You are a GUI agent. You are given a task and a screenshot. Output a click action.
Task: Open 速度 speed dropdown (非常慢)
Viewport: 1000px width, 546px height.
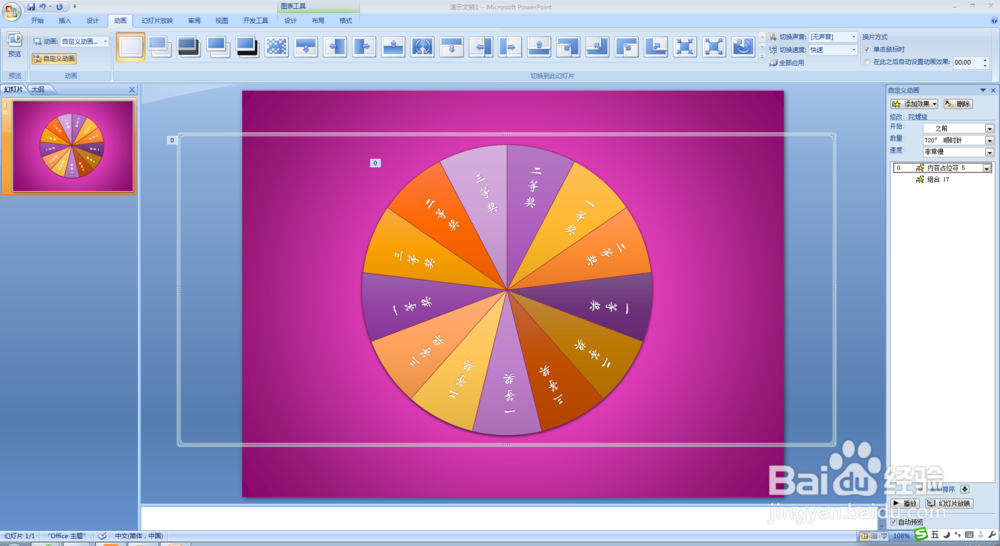click(x=990, y=152)
